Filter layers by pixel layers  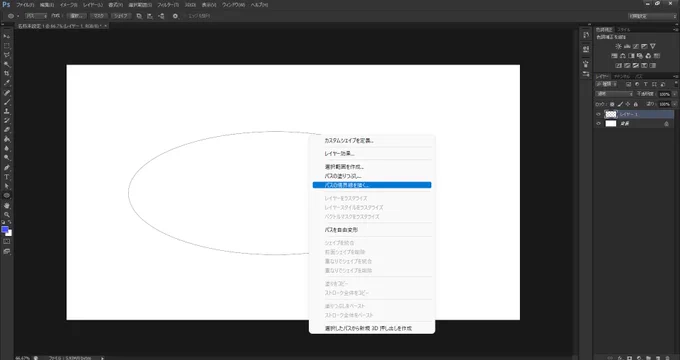(x=628, y=84)
